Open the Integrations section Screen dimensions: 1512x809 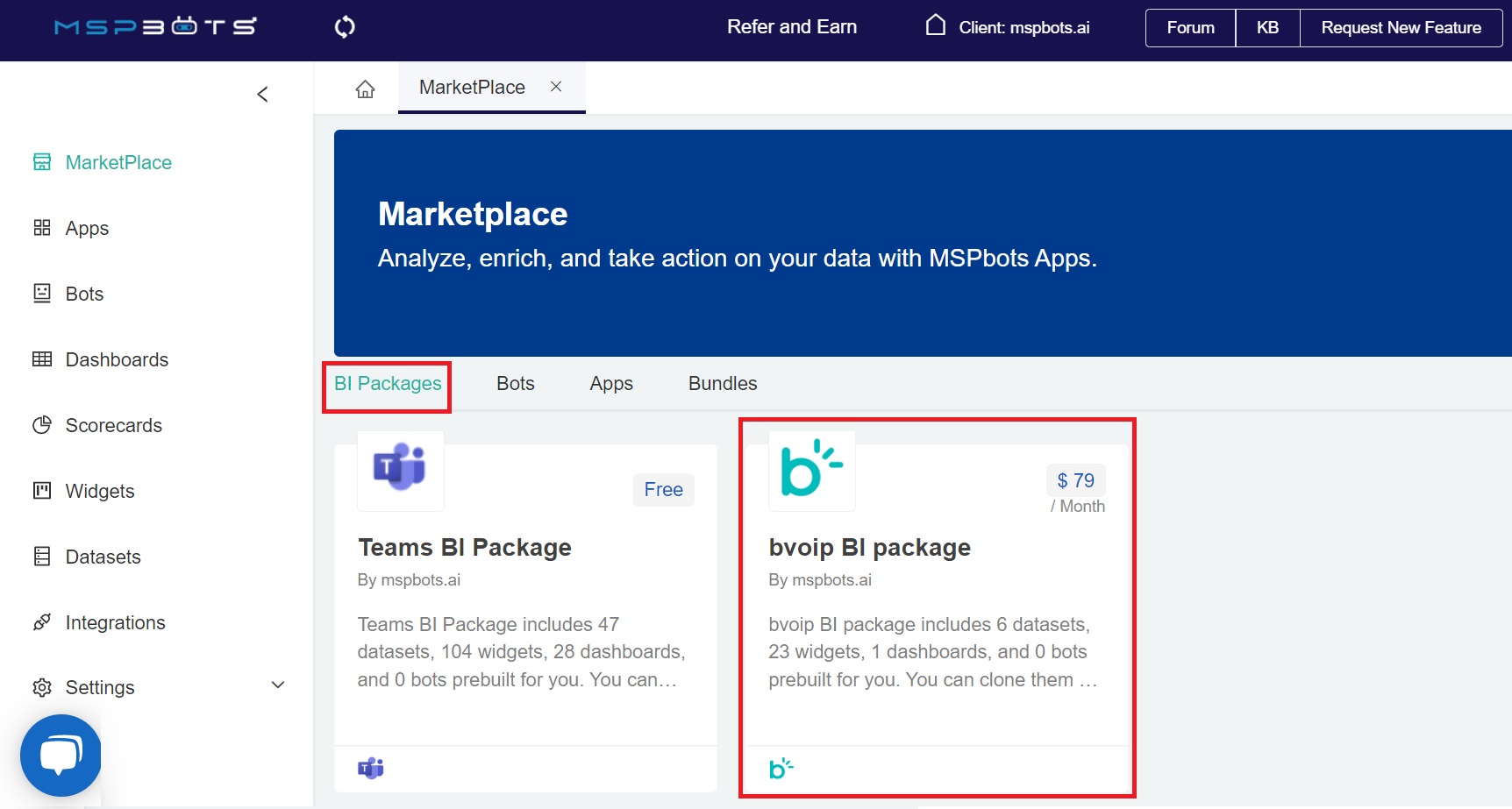pyautogui.click(x=115, y=622)
